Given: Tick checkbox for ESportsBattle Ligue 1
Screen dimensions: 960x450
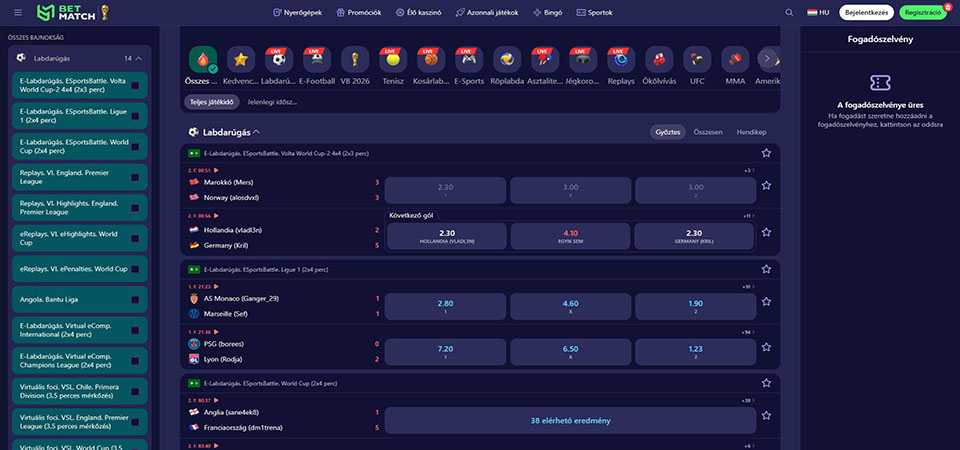Looking at the screenshot, I should (135, 116).
